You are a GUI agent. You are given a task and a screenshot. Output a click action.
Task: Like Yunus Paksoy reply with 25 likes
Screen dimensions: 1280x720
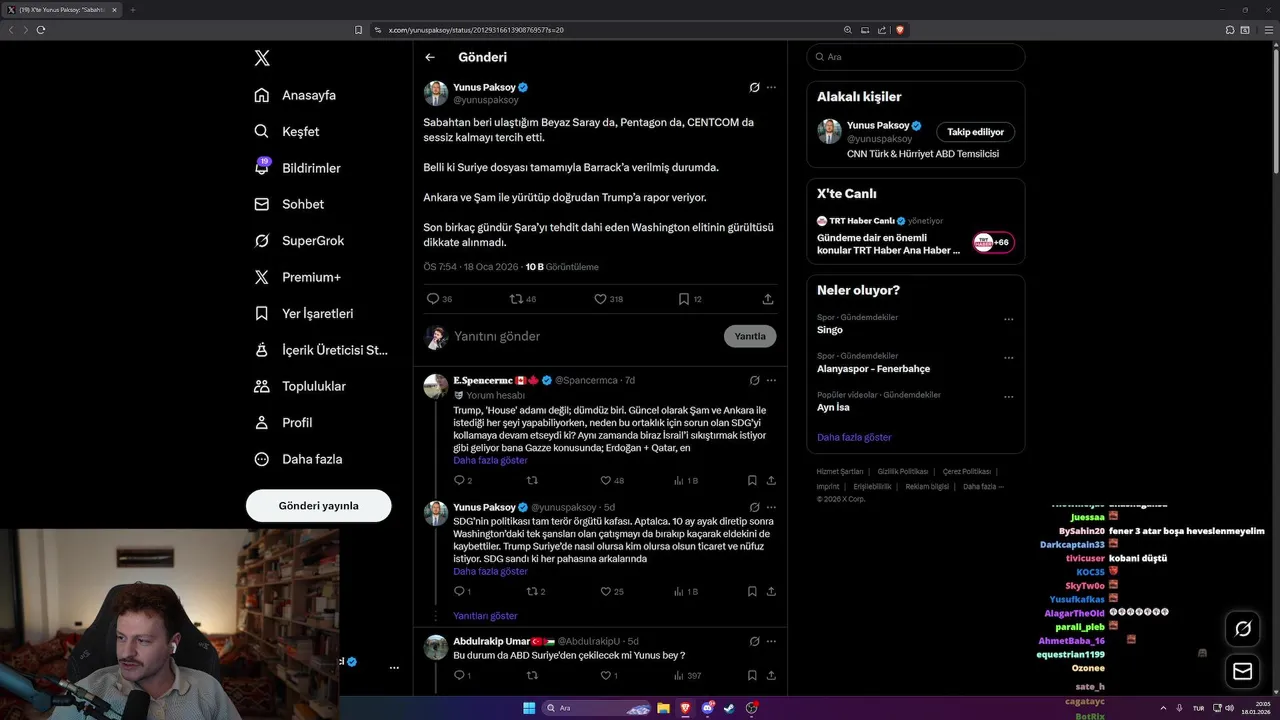[x=610, y=592]
